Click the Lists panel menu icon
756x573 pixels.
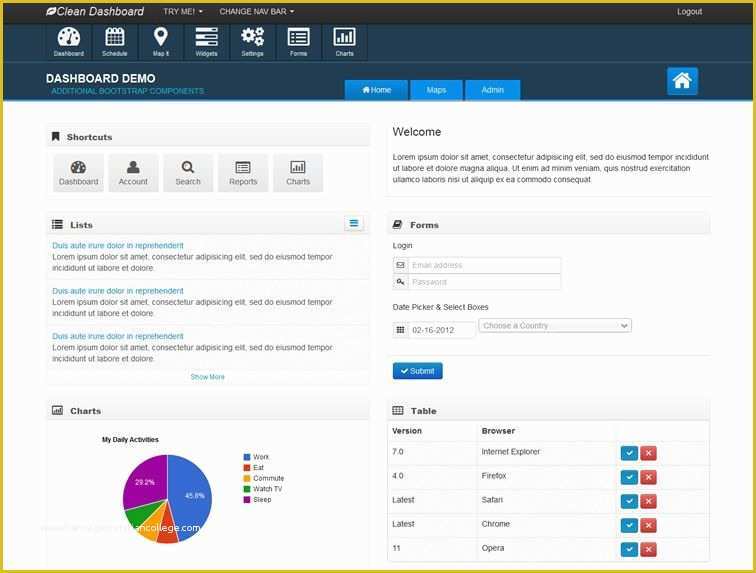click(354, 223)
